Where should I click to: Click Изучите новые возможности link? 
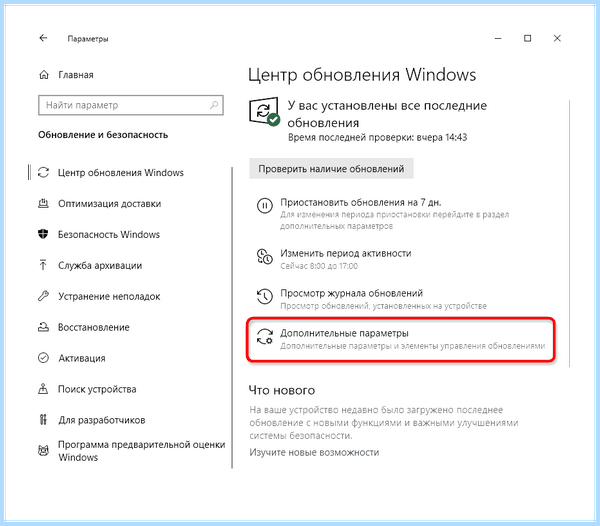tap(314, 452)
